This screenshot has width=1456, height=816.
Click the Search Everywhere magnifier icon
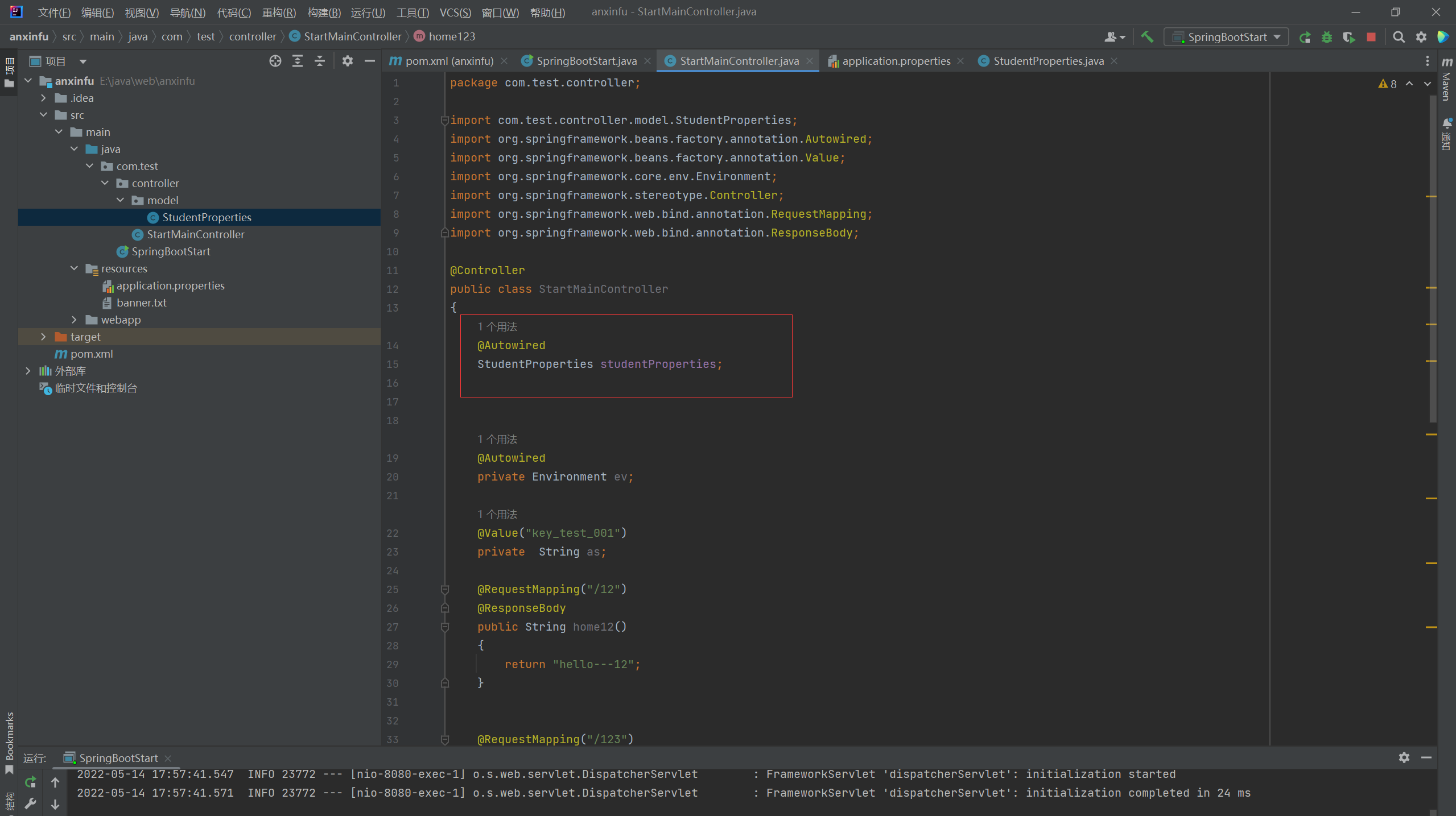(x=1399, y=37)
